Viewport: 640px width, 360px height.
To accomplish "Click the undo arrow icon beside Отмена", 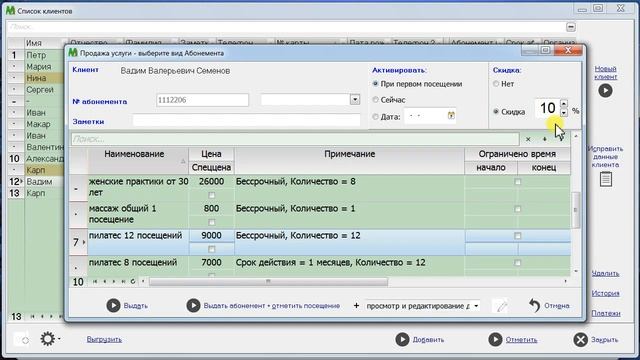I will (534, 305).
